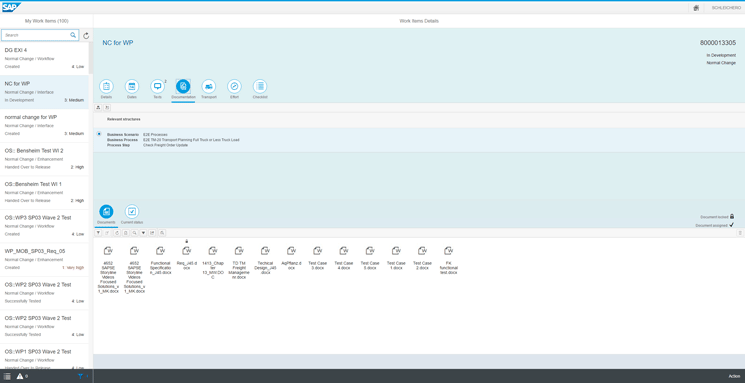This screenshot has height=383, width=745.
Task: Select the Documentation tab icon
Action: tap(183, 86)
